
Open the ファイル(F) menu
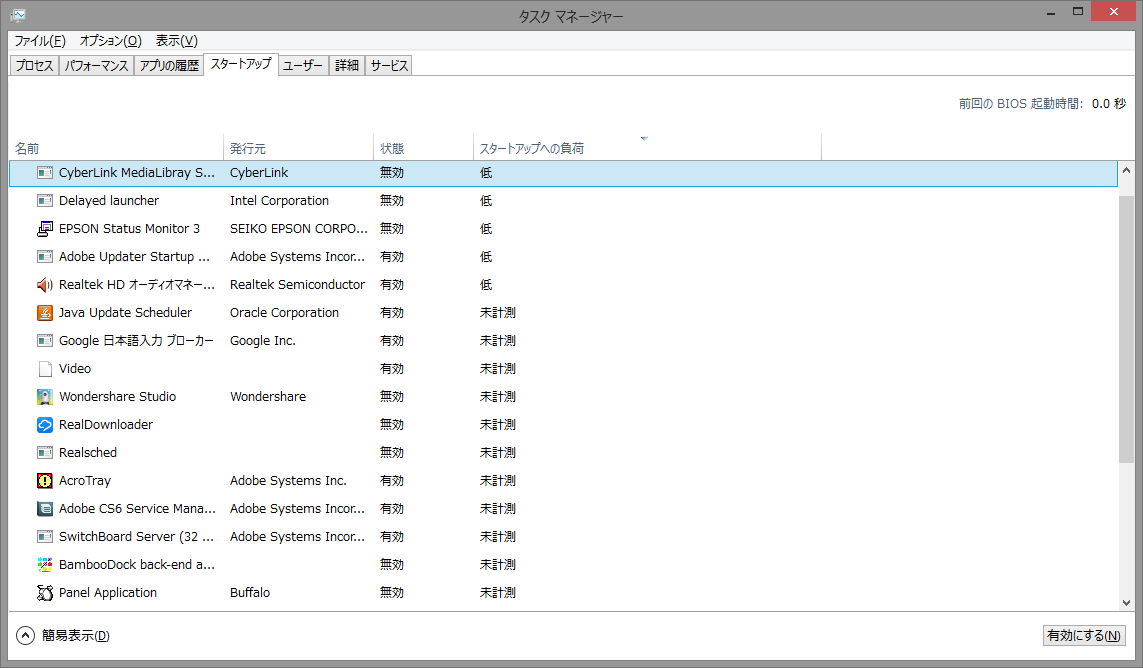(x=40, y=41)
